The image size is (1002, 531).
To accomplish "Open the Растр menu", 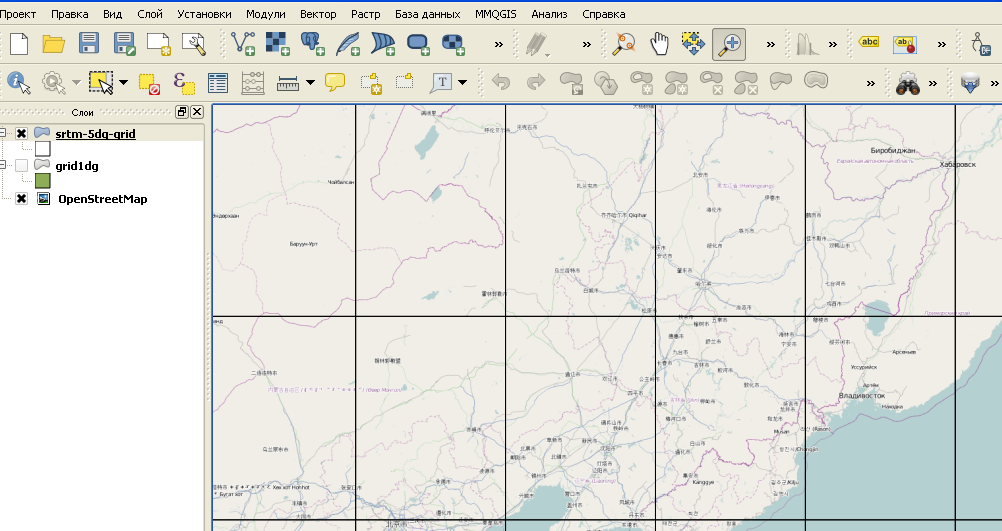I will tap(365, 14).
